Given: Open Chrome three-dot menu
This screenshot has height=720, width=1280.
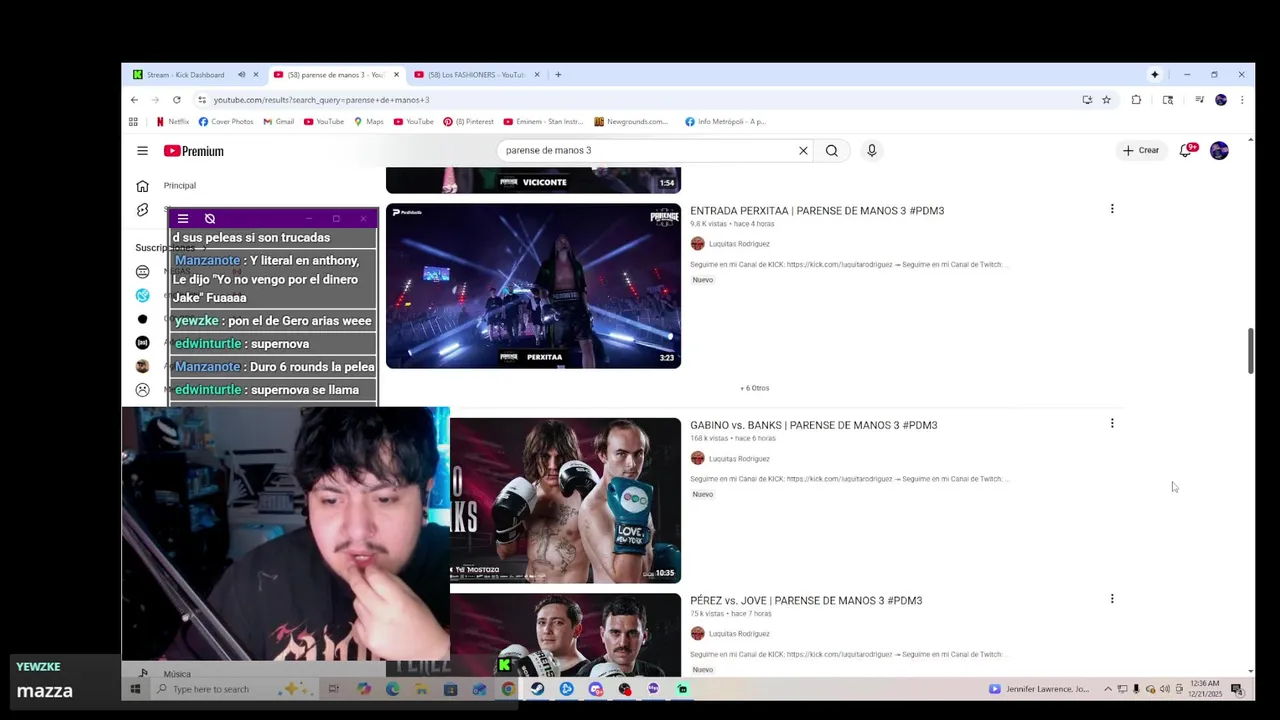Looking at the screenshot, I should 1242,100.
